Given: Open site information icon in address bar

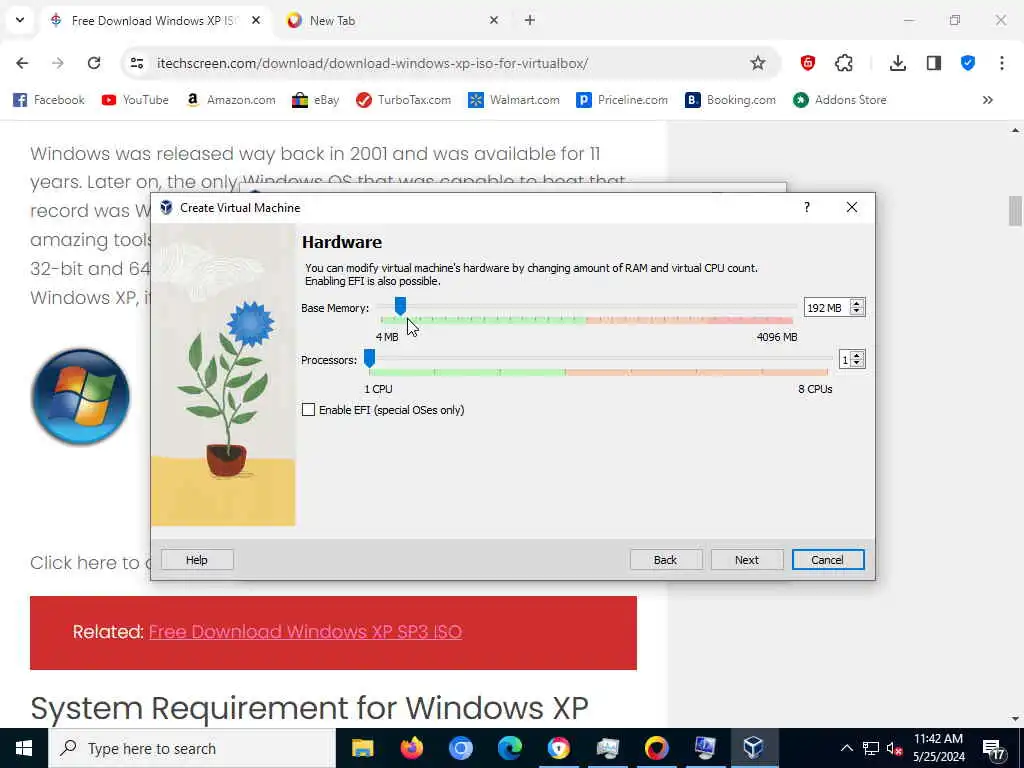Looking at the screenshot, I should [136, 63].
